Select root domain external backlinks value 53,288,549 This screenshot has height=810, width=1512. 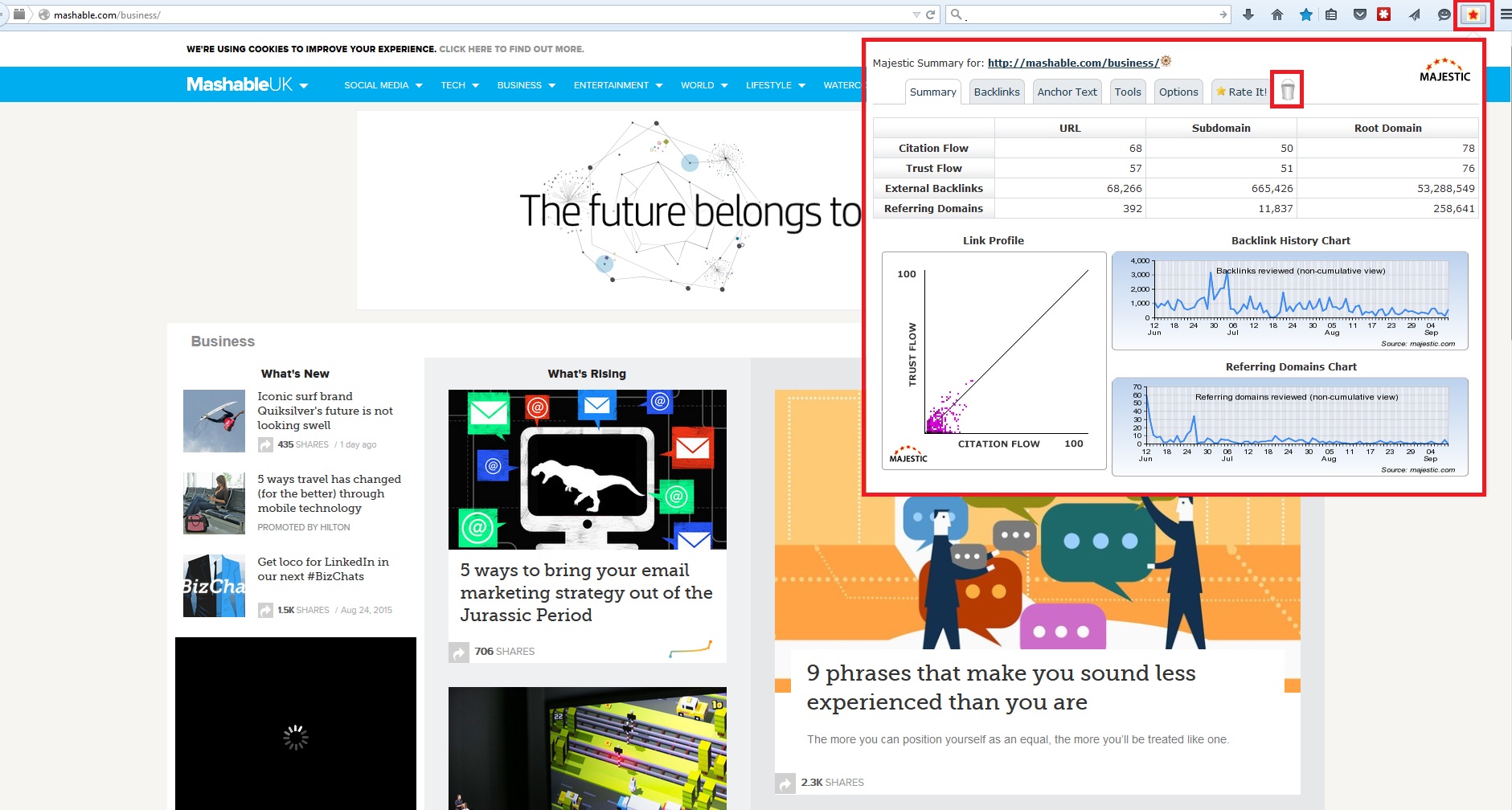1445,188
